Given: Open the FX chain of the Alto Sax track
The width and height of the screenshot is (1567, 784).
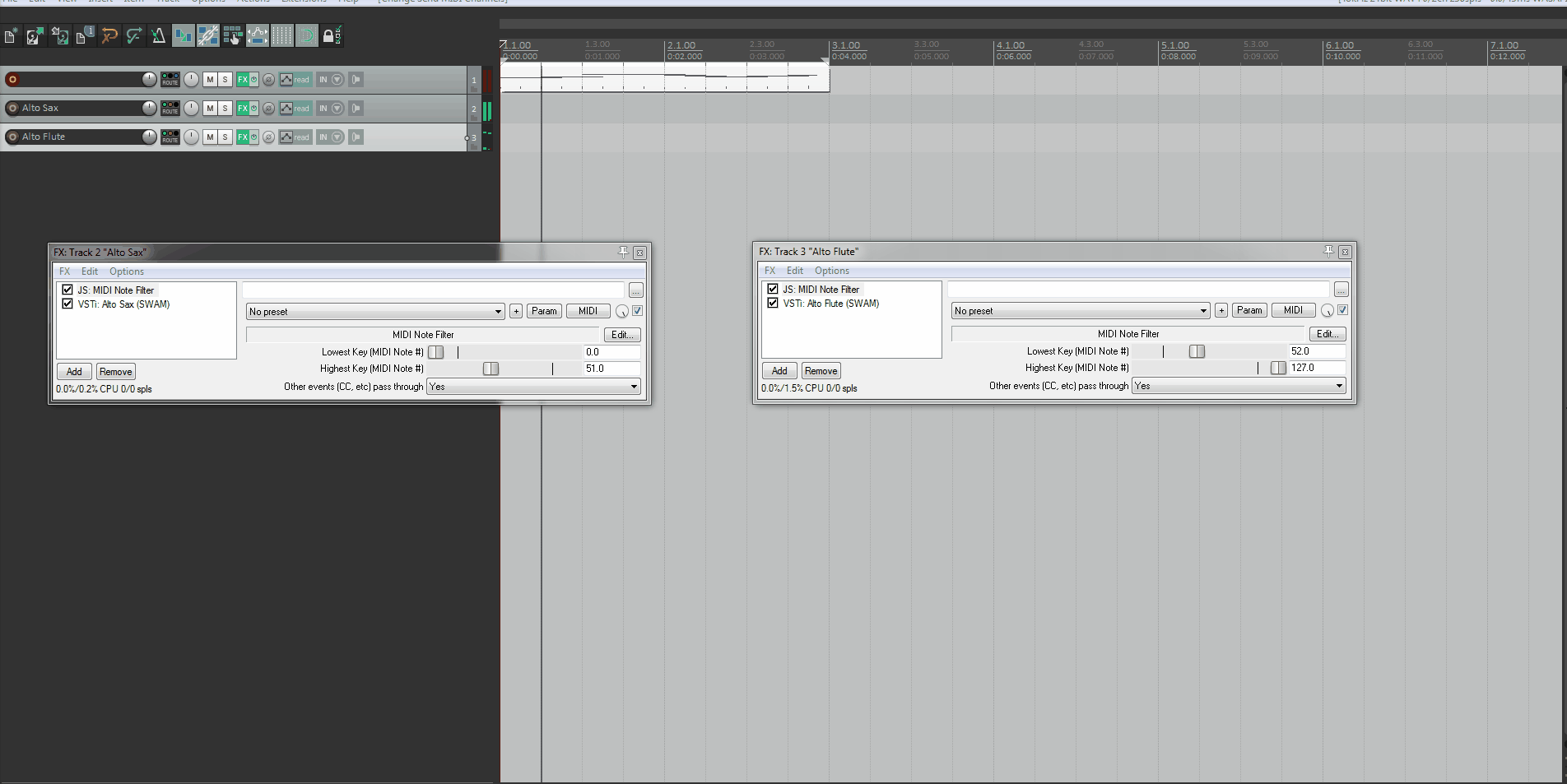Looking at the screenshot, I should click(243, 108).
